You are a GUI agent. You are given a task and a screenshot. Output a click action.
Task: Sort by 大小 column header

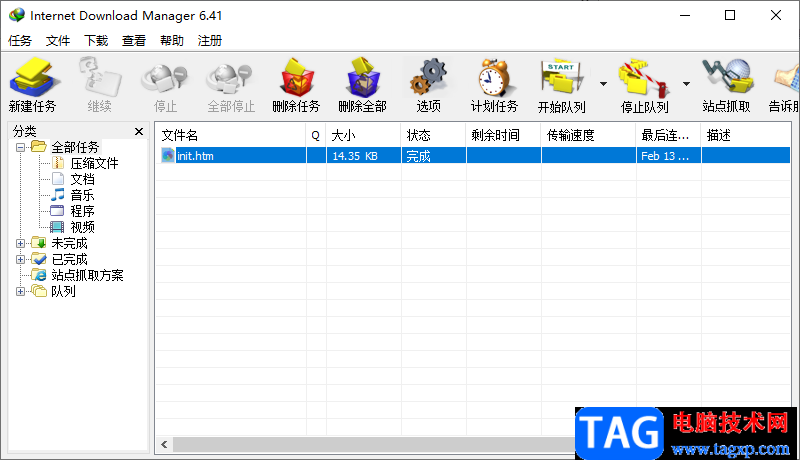point(363,135)
